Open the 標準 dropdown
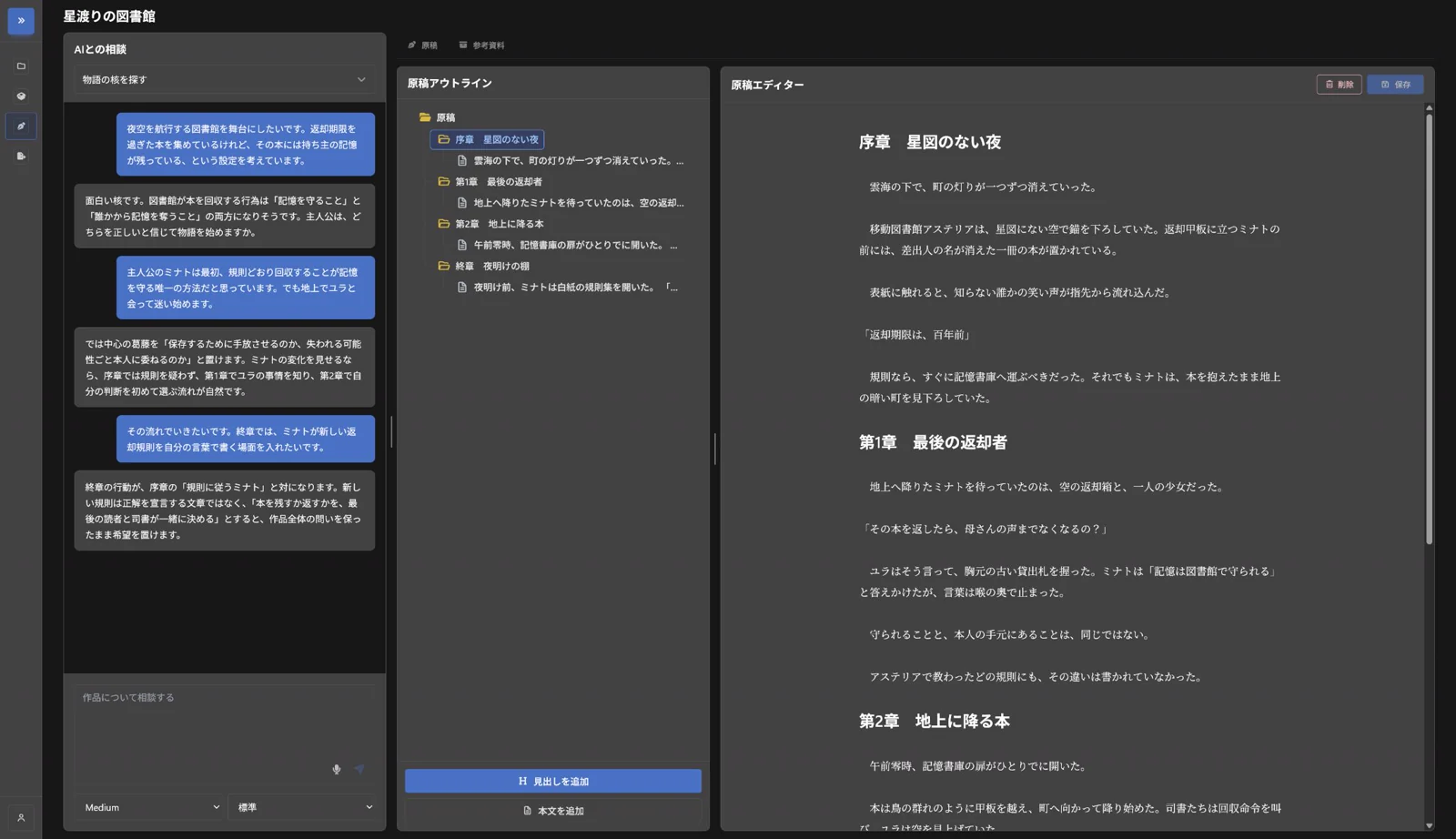1456x839 pixels. [x=303, y=807]
